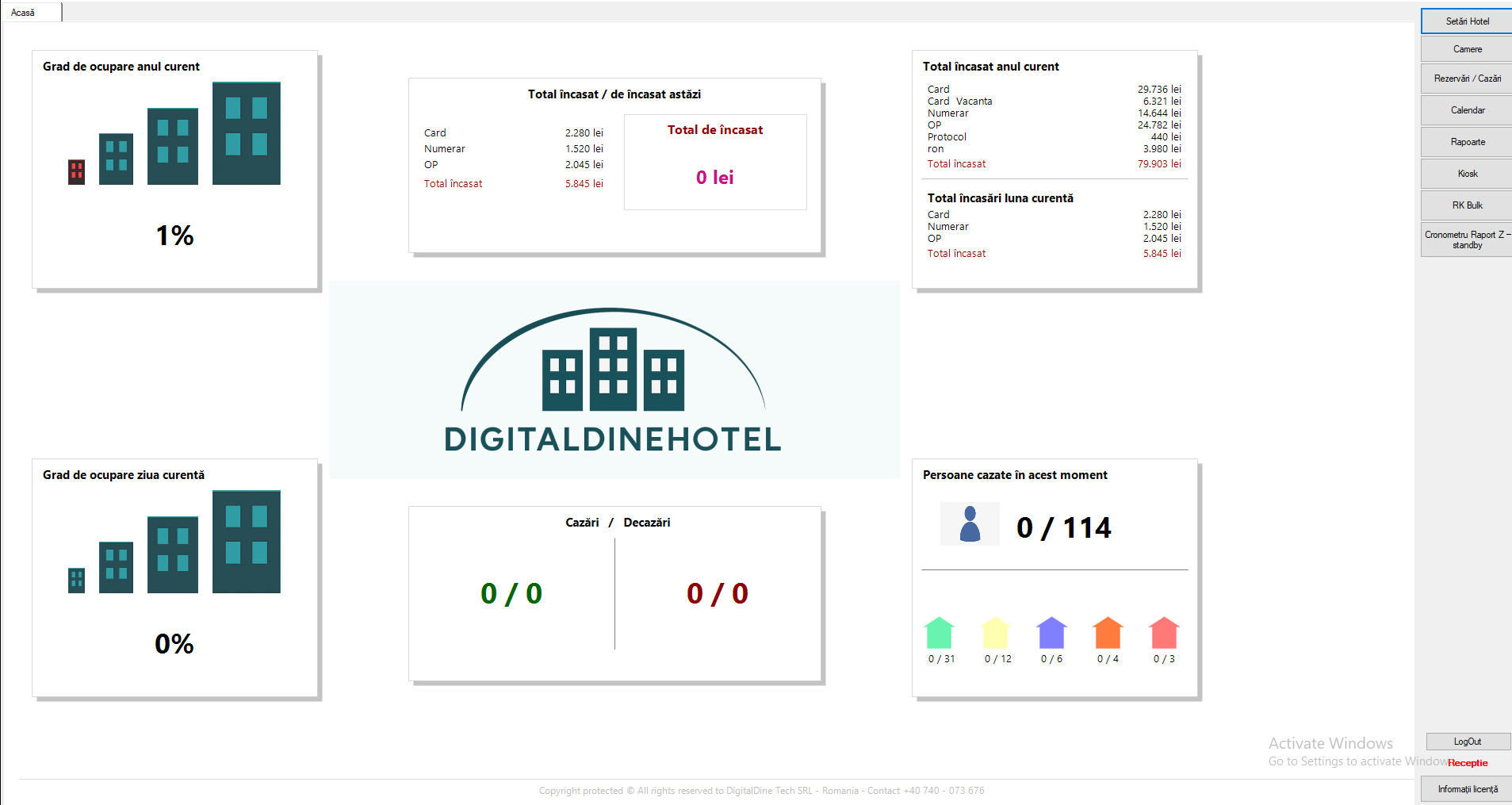Select the Acasă tab
Viewport: 1512px width, 805px height.
pyautogui.click(x=31, y=13)
